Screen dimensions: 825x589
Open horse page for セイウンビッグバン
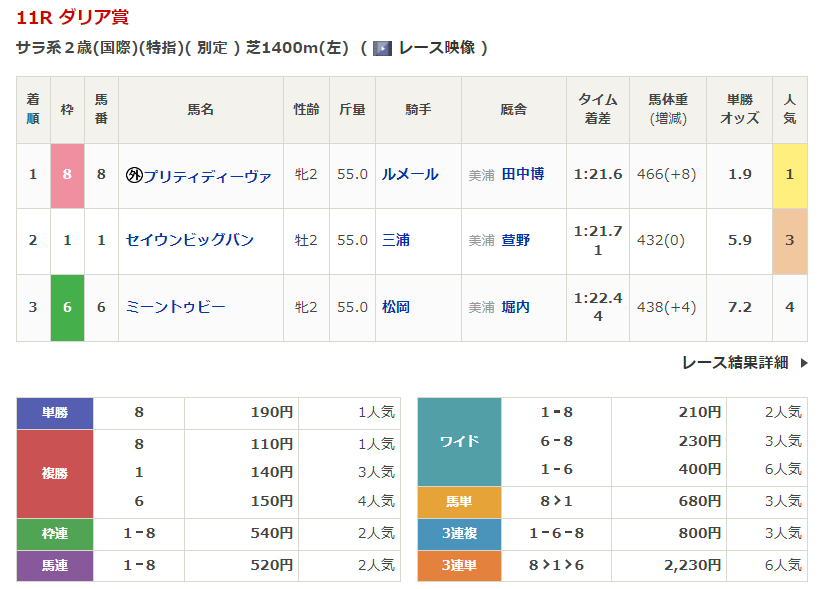click(190, 240)
